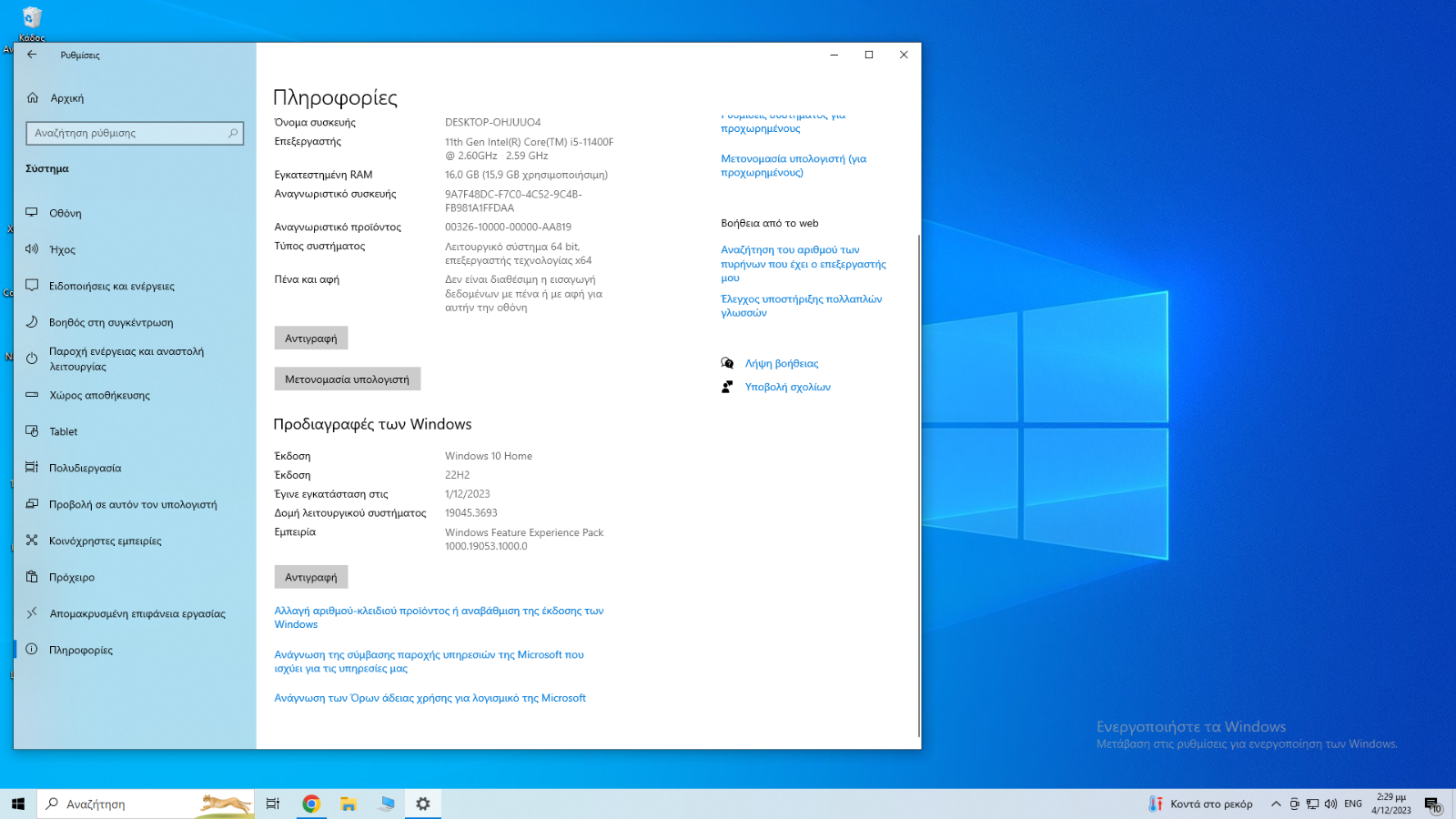Open the weather Κοντά στο ρεκόρ widget
1456x819 pixels.
(1201, 804)
